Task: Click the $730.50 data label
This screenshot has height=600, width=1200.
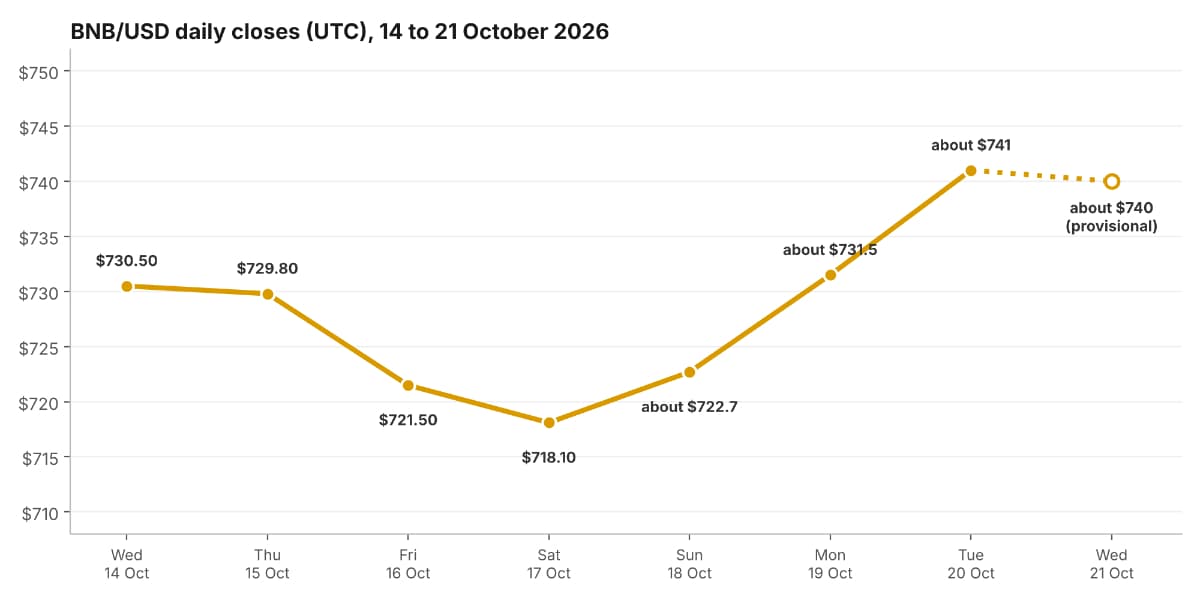Action: [x=127, y=261]
